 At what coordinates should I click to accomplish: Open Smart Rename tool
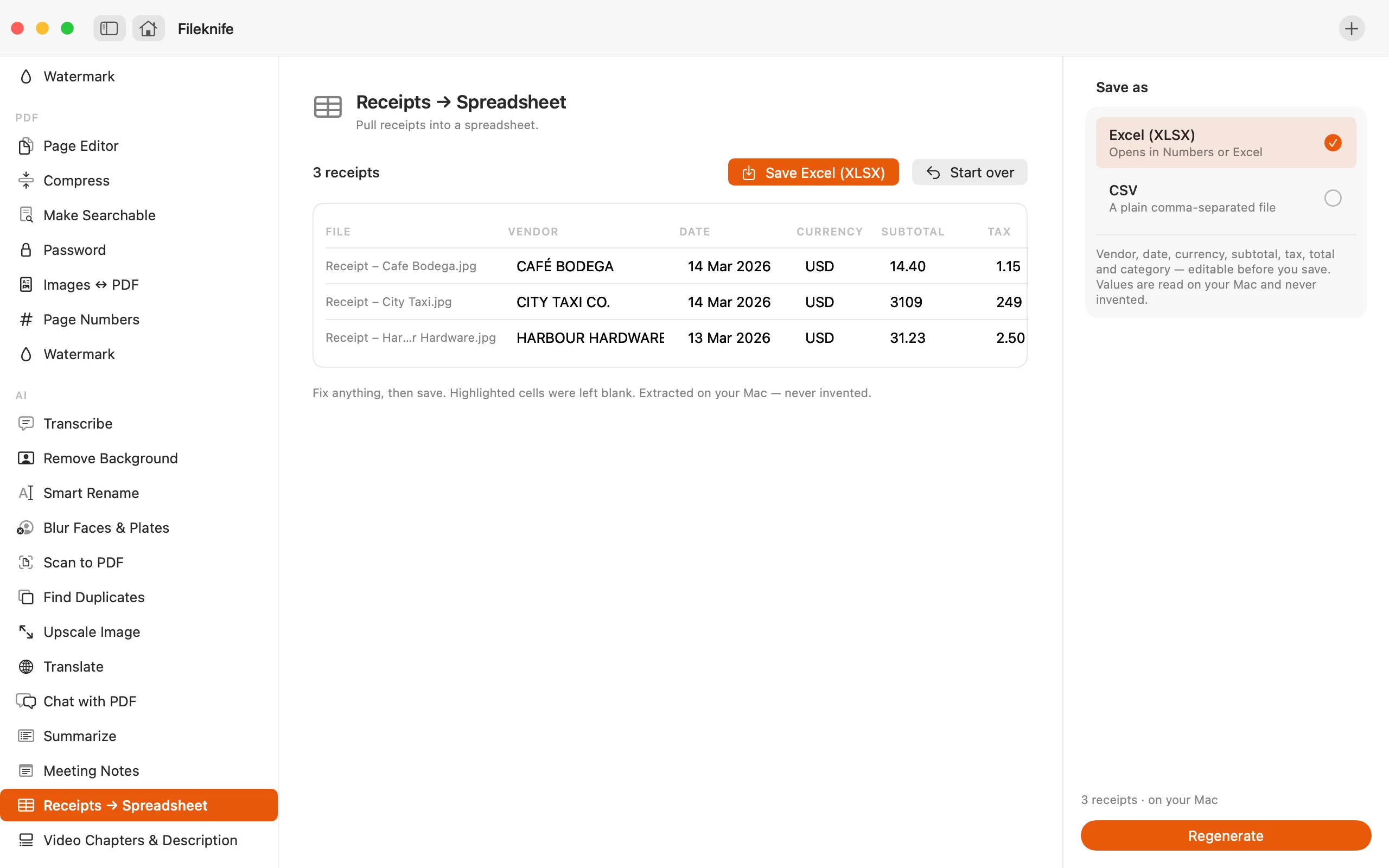139,493
